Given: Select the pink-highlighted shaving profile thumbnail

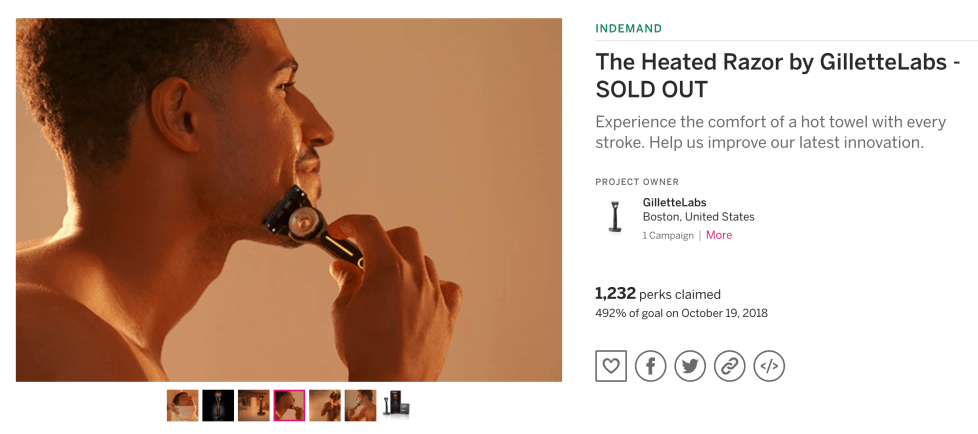Looking at the screenshot, I should [x=289, y=405].
